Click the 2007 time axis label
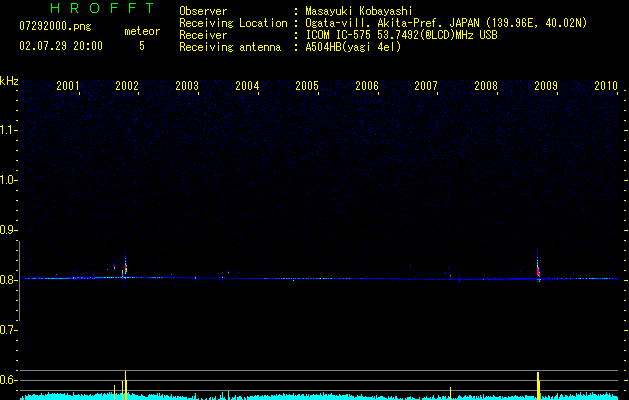Viewport: 629px width, 400px height. 426,86
